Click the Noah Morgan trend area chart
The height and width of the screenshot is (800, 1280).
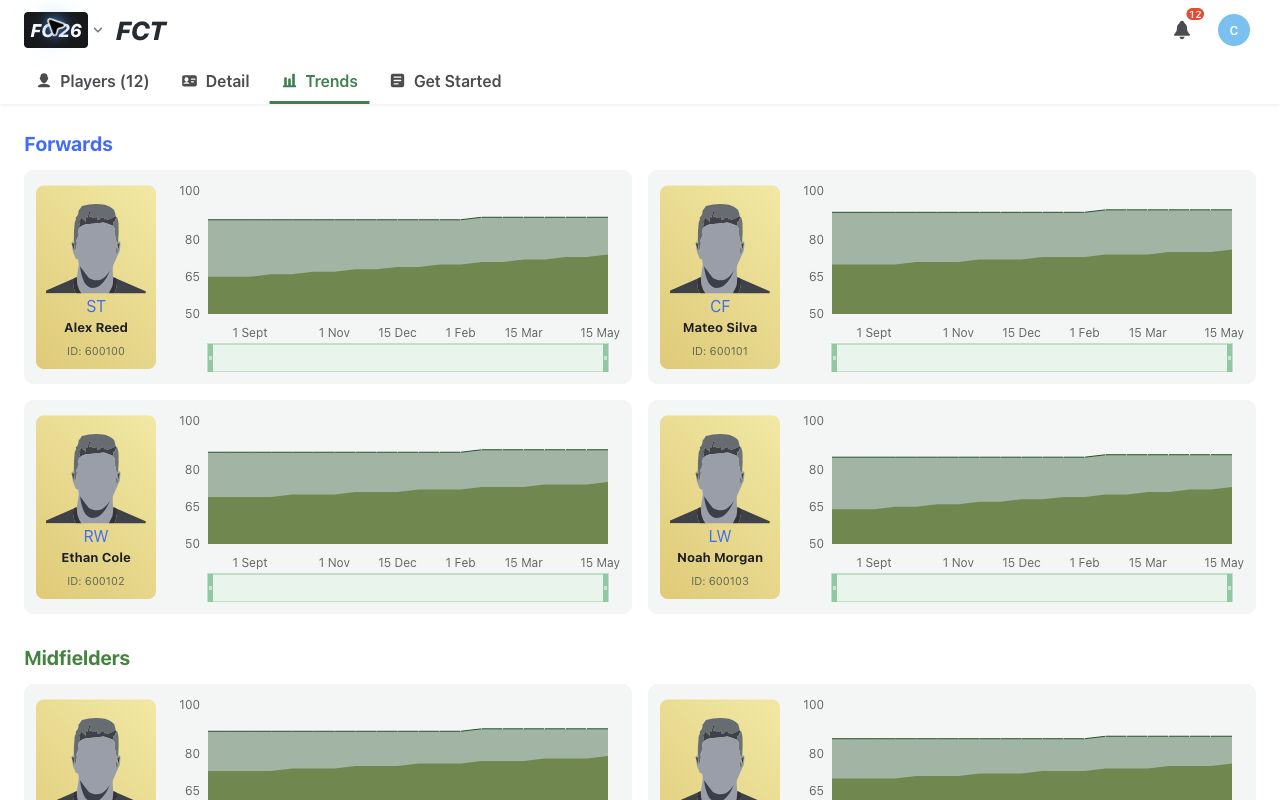1032,498
